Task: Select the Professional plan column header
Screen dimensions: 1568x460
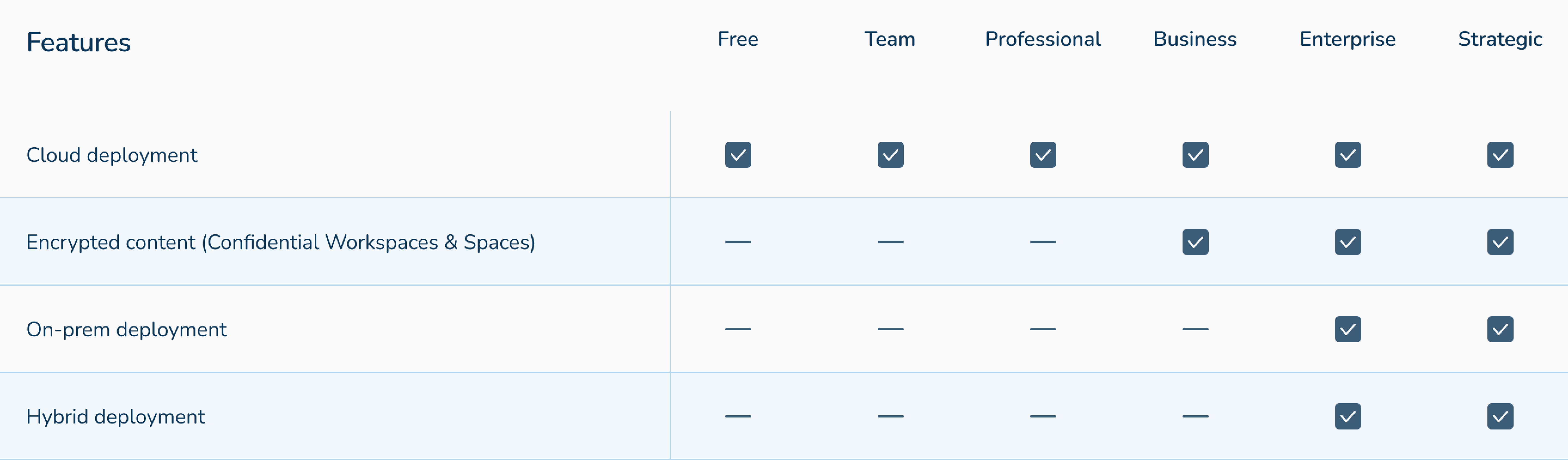Action: [x=1043, y=39]
